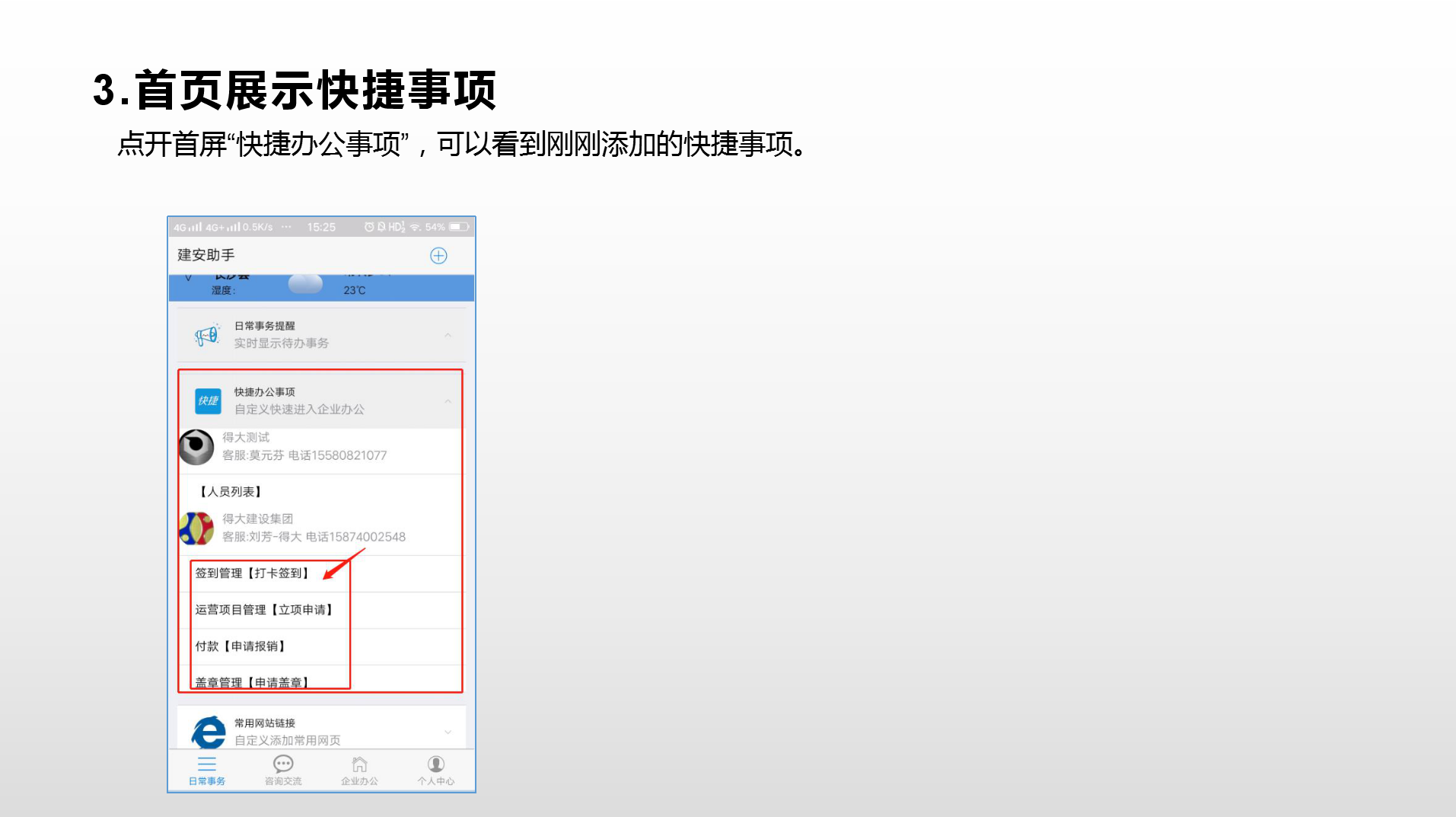Collapse the 快捷办公事项 section chevron
Screen dimensions: 1456x817
[448, 401]
